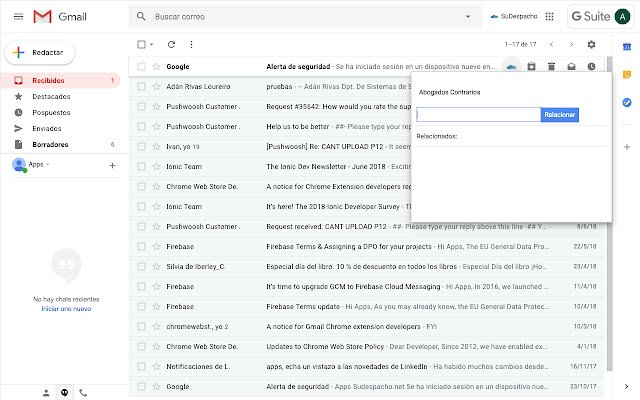This screenshot has height=400, width=640.
Task: Click the search magnifier icon
Action: 141,16
